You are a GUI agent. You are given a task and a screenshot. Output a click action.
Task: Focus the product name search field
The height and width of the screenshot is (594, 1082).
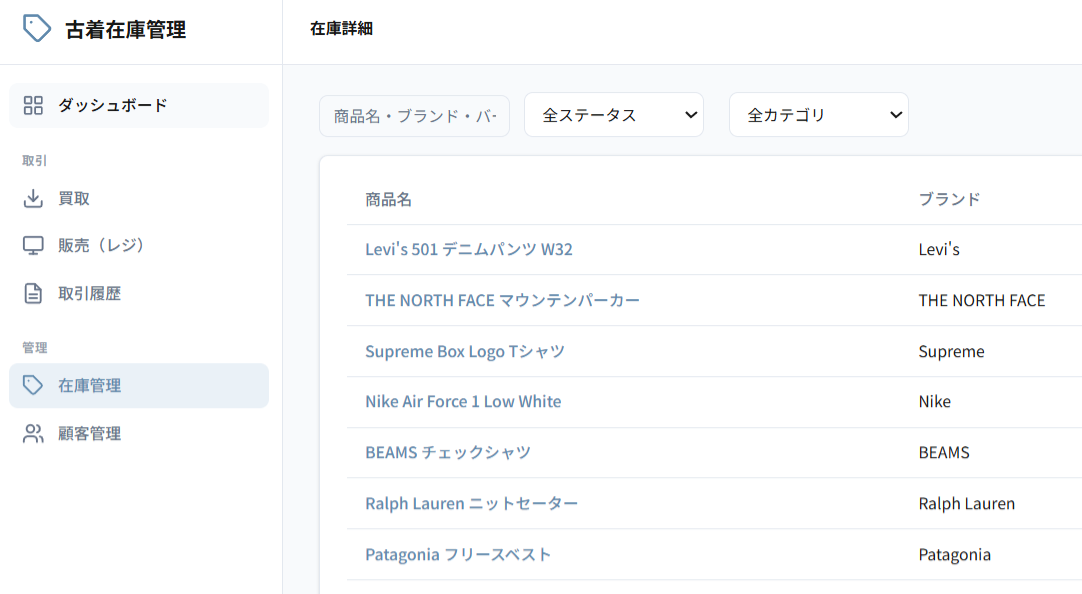(415, 115)
